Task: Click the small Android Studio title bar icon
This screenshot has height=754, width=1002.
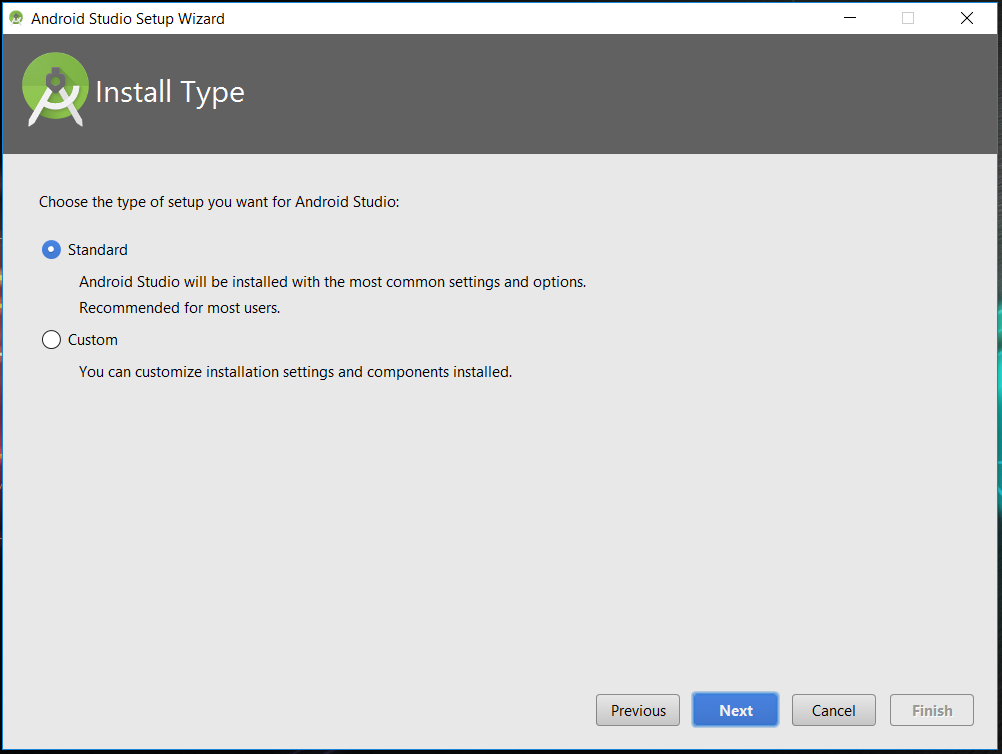Action: pos(16,18)
